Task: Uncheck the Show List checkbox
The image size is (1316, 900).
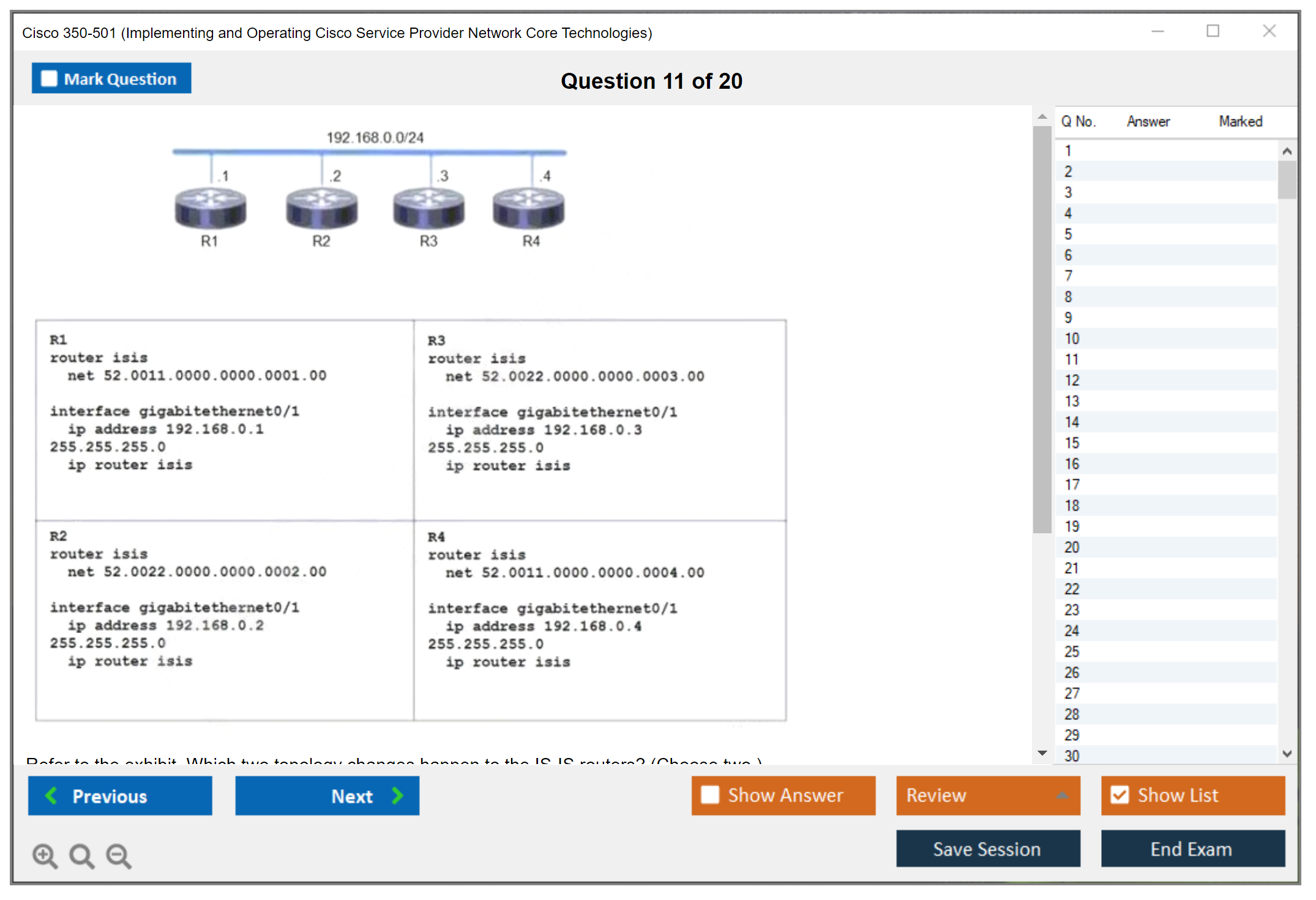Action: tap(1120, 795)
